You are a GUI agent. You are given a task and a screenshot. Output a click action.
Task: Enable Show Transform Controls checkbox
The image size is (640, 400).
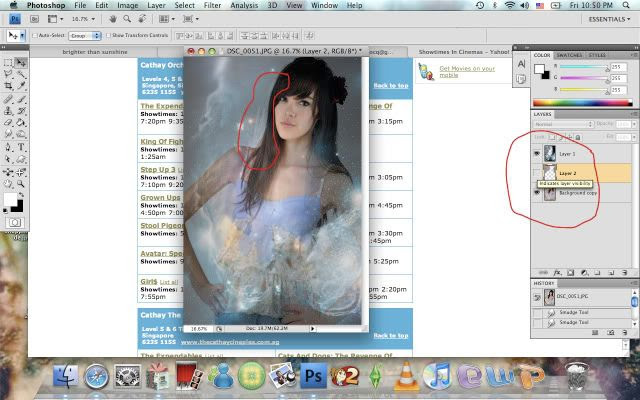pyautogui.click(x=109, y=36)
